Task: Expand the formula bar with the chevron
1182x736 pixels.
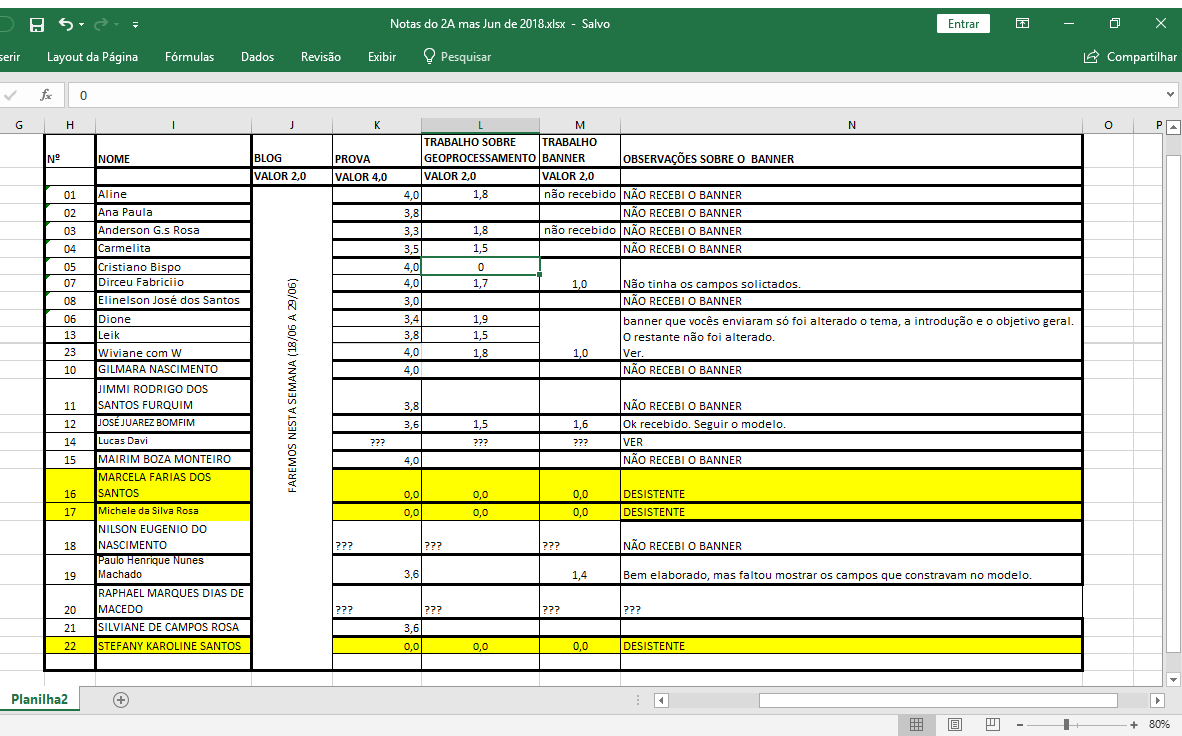Action: (1170, 95)
